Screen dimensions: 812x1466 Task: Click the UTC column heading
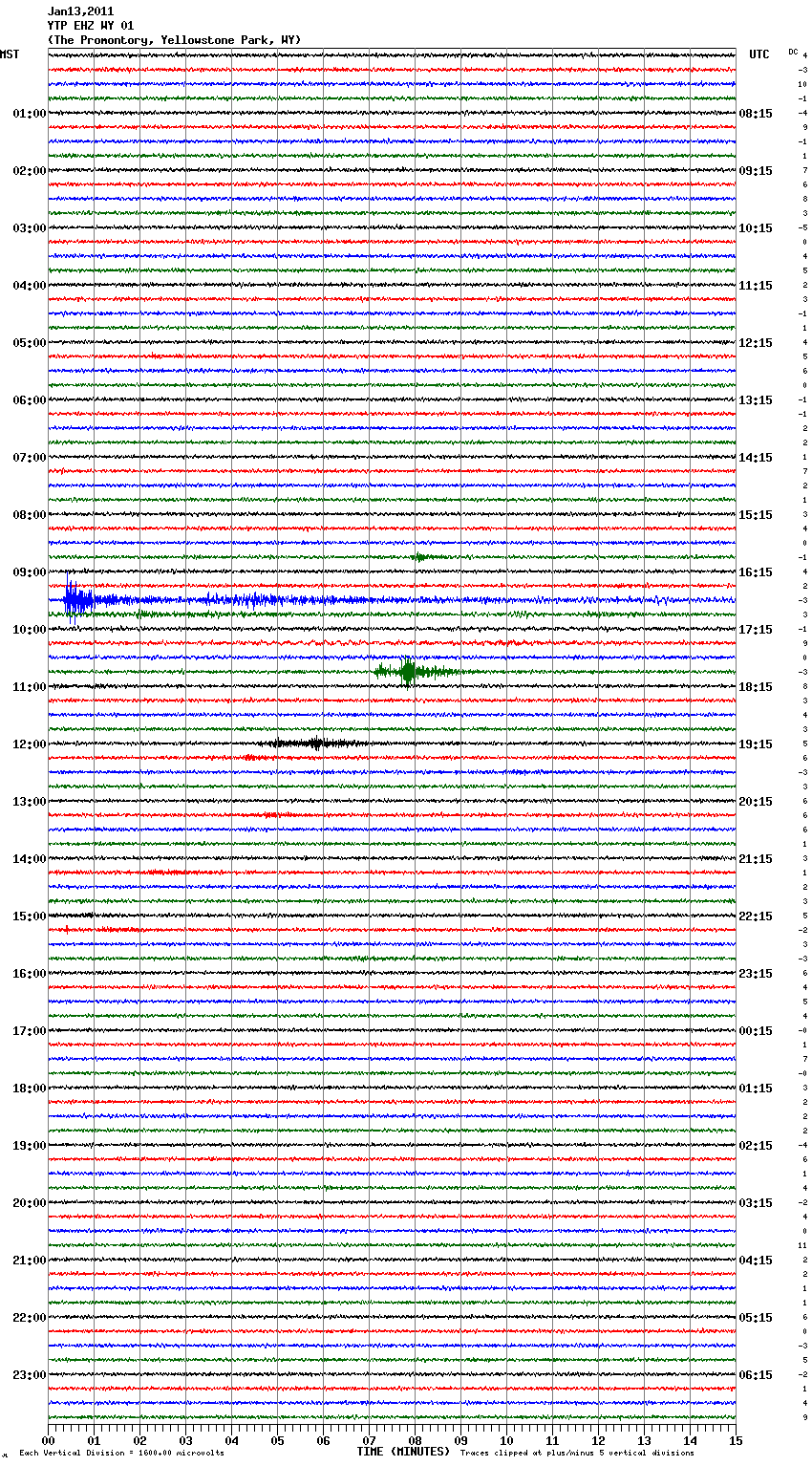[759, 54]
